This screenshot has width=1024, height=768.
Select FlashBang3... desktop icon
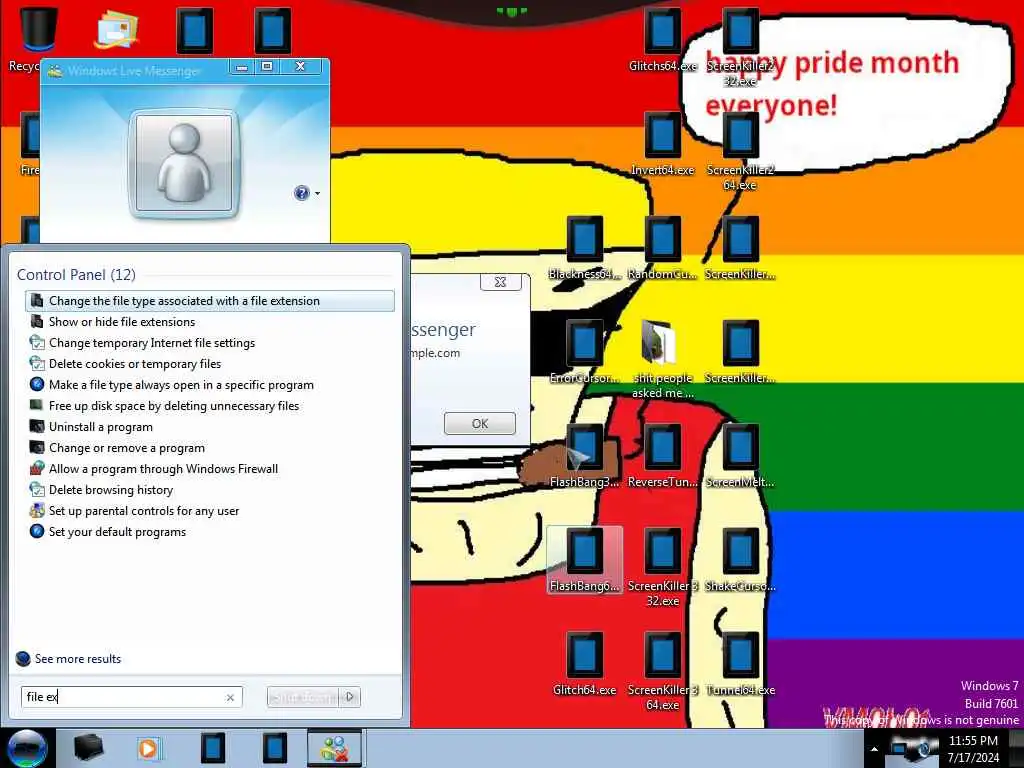tap(584, 455)
